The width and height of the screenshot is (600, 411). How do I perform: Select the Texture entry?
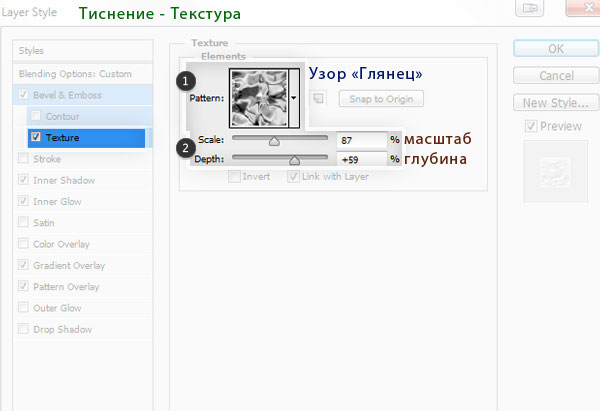(86, 138)
